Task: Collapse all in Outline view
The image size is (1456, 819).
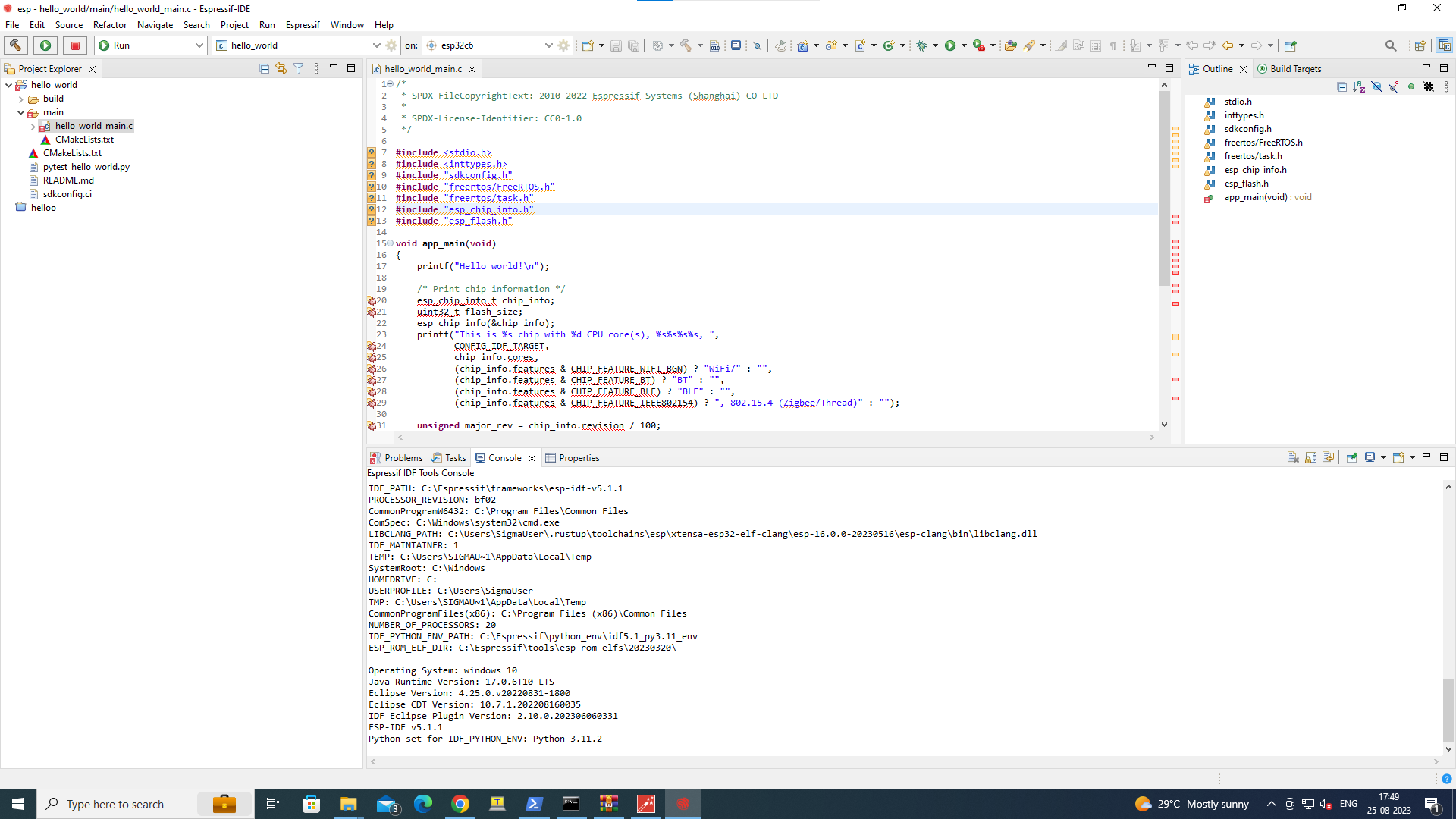Action: click(x=1341, y=86)
